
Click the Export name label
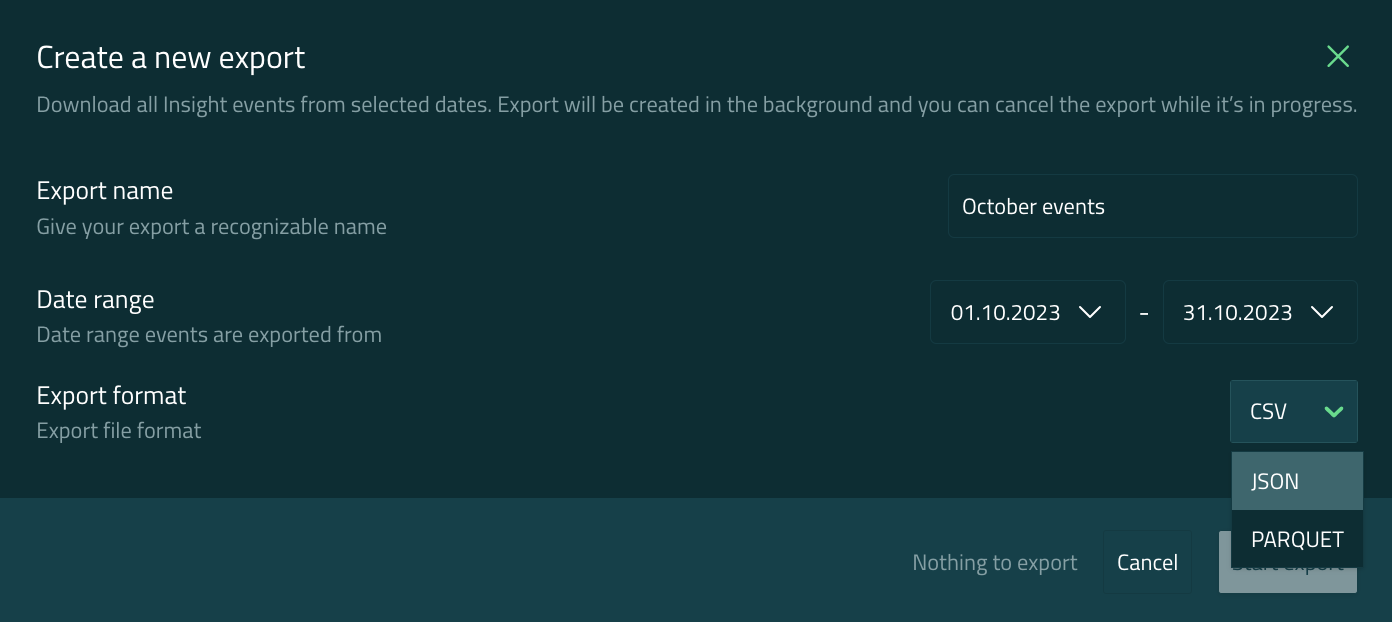105,191
